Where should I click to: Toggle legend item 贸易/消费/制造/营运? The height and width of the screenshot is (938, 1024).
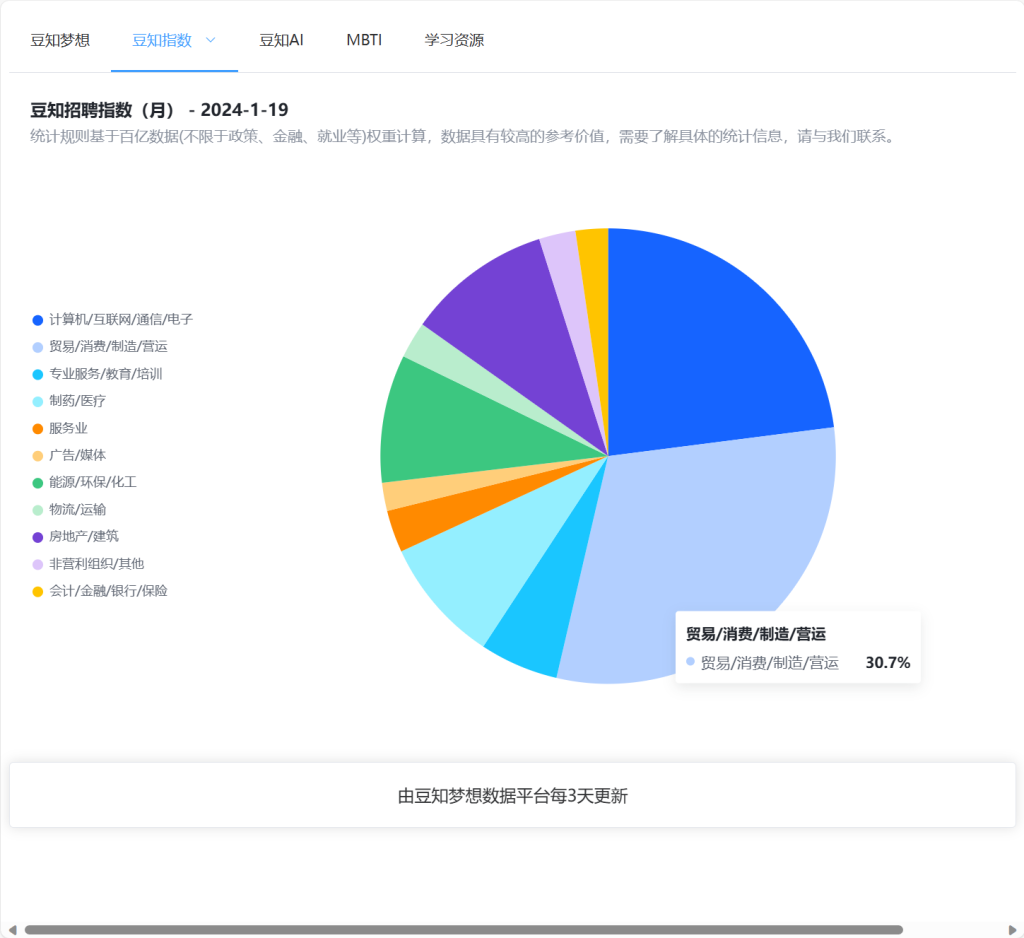pos(100,347)
